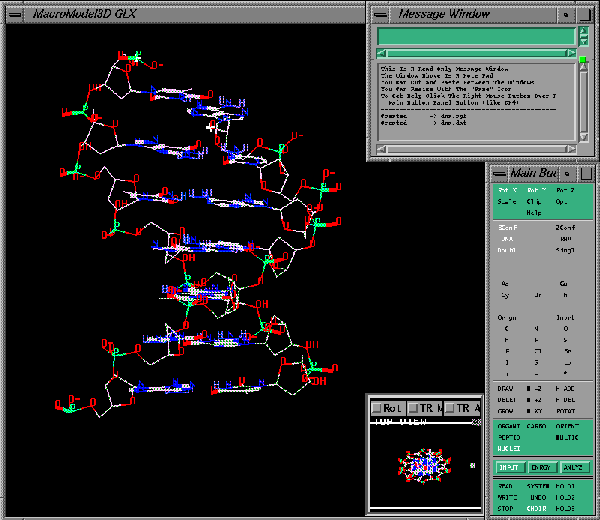Enable the TR M checkbox
600x520 pixels.
click(x=413, y=409)
